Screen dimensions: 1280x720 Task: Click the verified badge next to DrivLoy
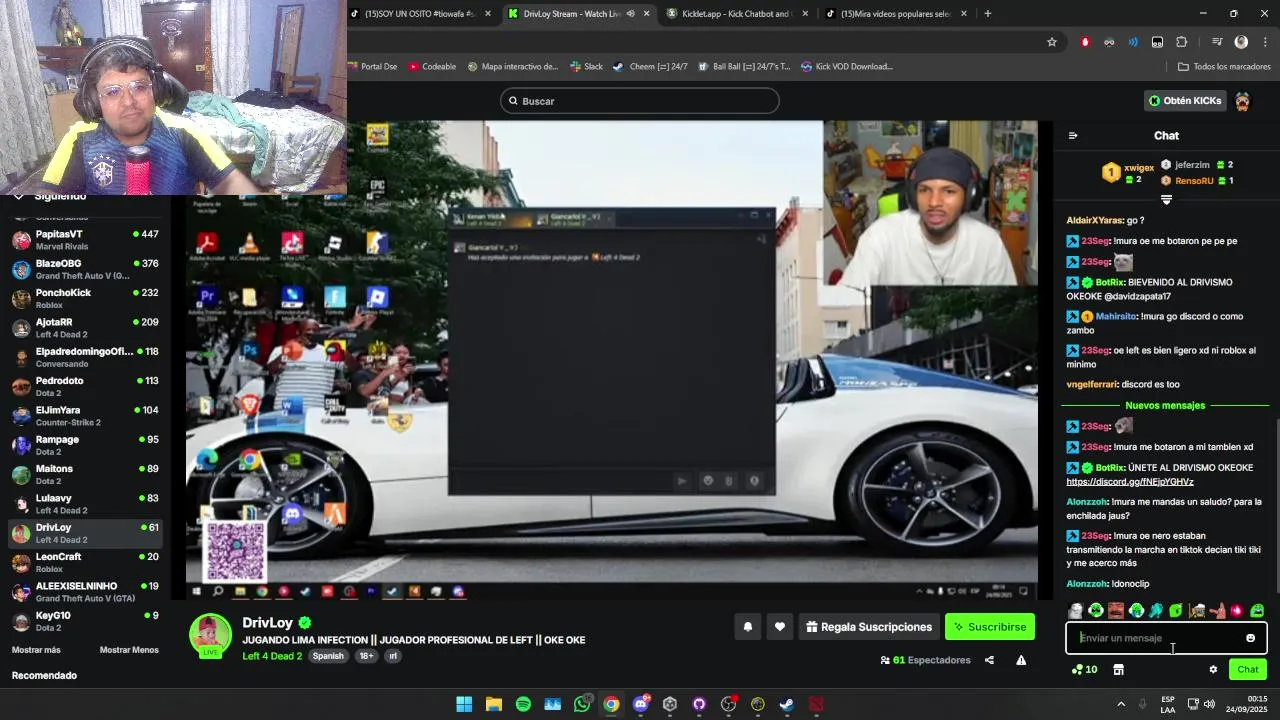pyautogui.click(x=305, y=622)
